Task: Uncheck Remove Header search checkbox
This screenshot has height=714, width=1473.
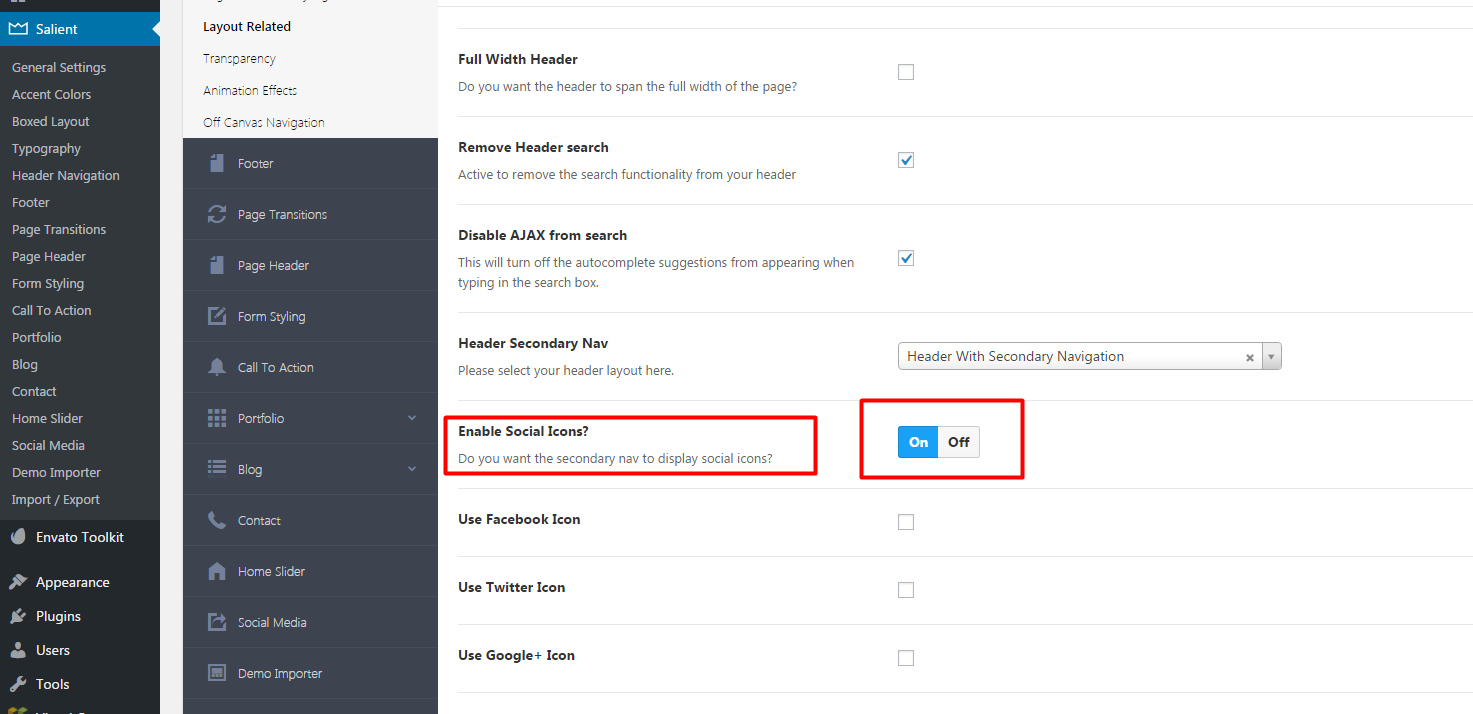Action: point(906,160)
